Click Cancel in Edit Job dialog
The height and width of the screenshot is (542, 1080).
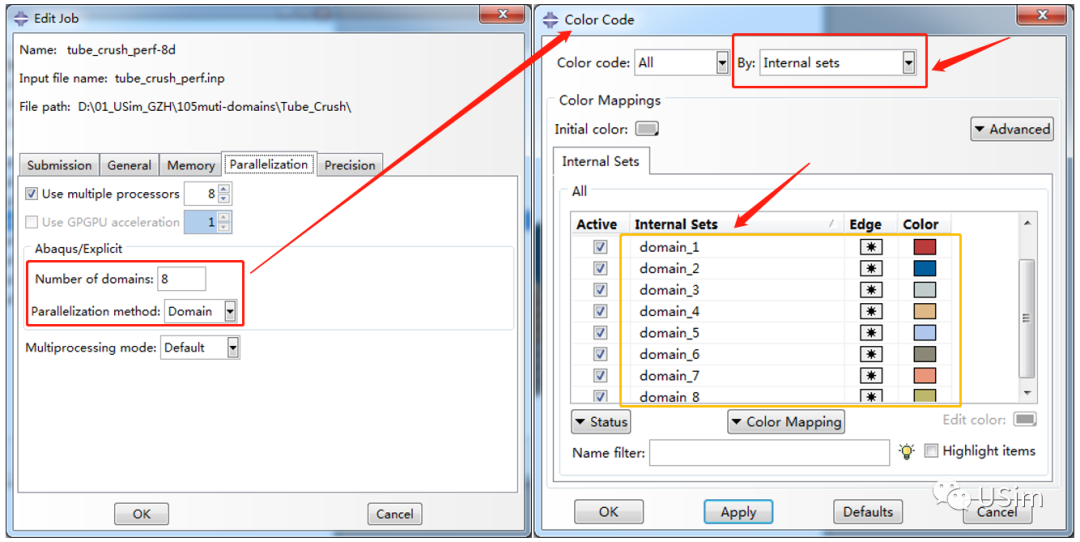click(x=395, y=514)
